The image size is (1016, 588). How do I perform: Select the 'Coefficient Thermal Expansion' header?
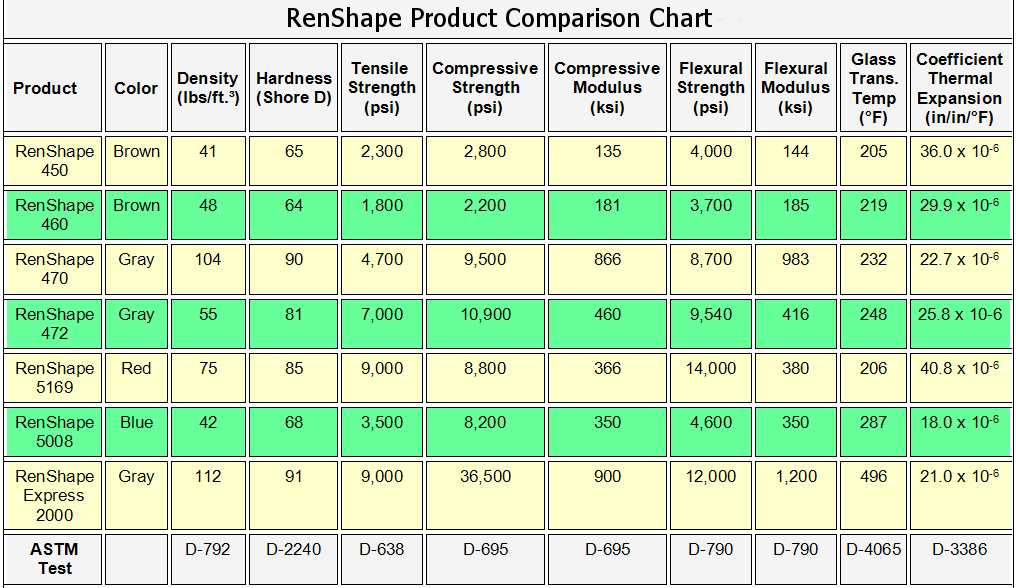point(960,88)
